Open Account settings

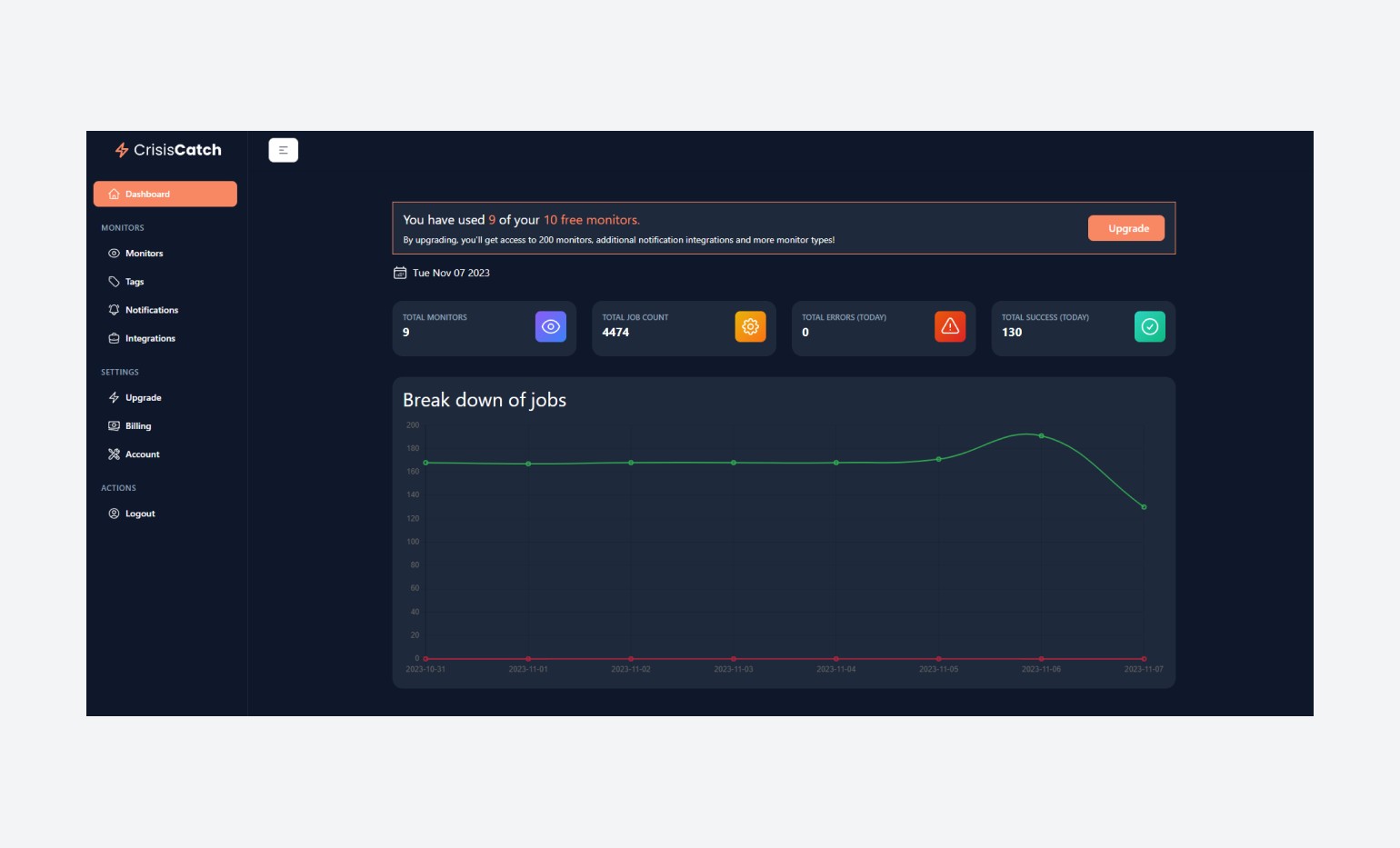142,454
